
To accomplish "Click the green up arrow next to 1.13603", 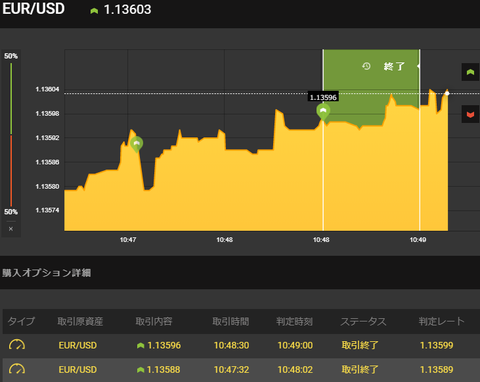I will pyautogui.click(x=94, y=11).
